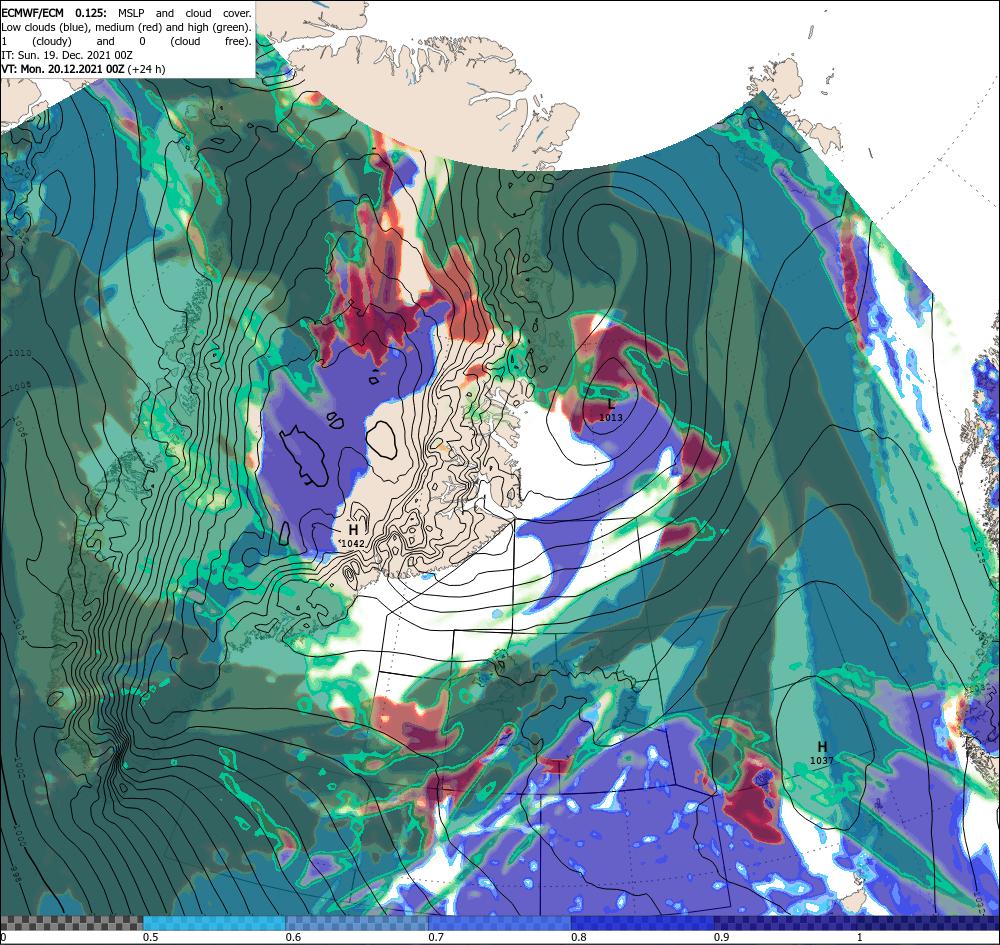Click the 0.6 to 0.7 scale segment
This screenshot has width=1000, height=945.
coord(357,923)
